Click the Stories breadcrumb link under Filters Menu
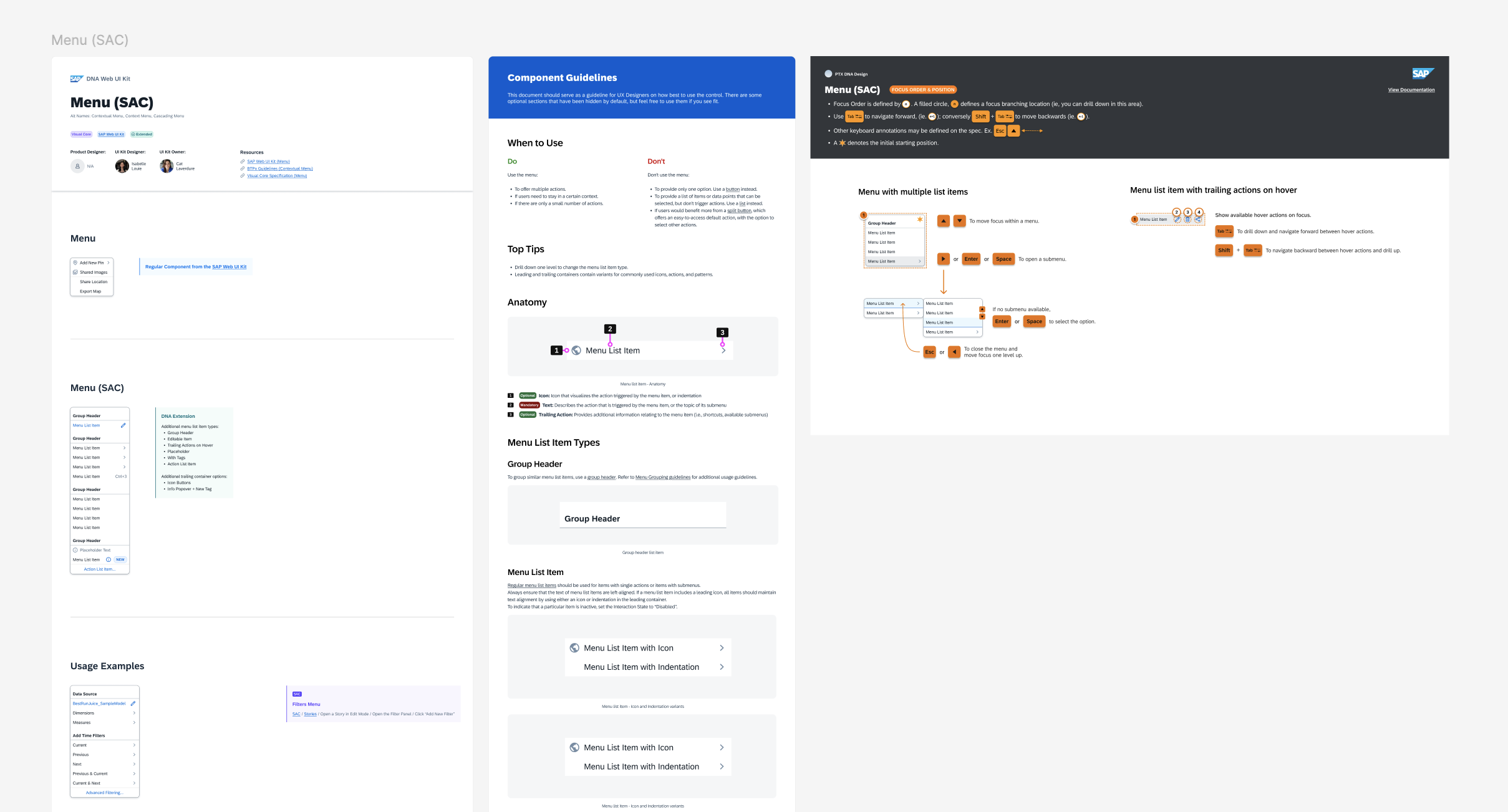 pyautogui.click(x=310, y=714)
